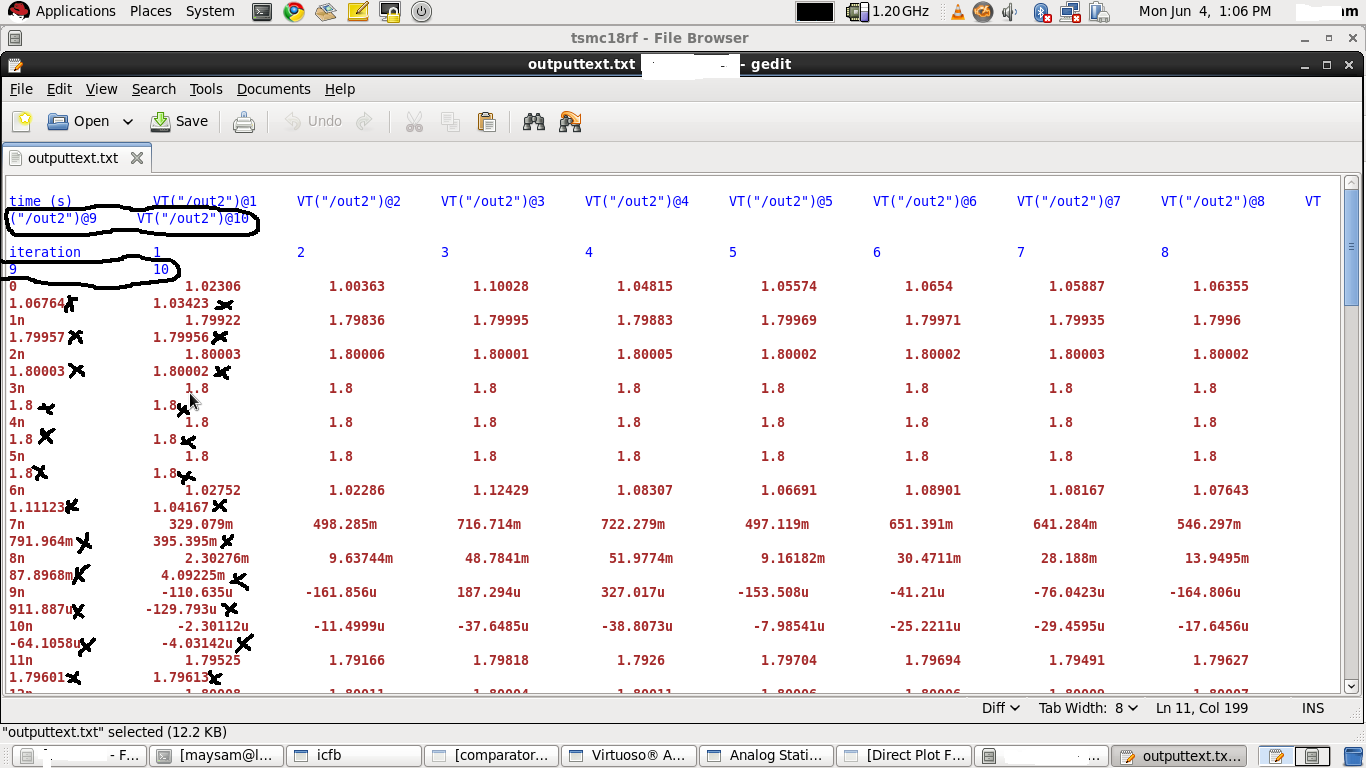The height and width of the screenshot is (768, 1366).
Task: Open Find with binoculars icon
Action: pos(534,122)
